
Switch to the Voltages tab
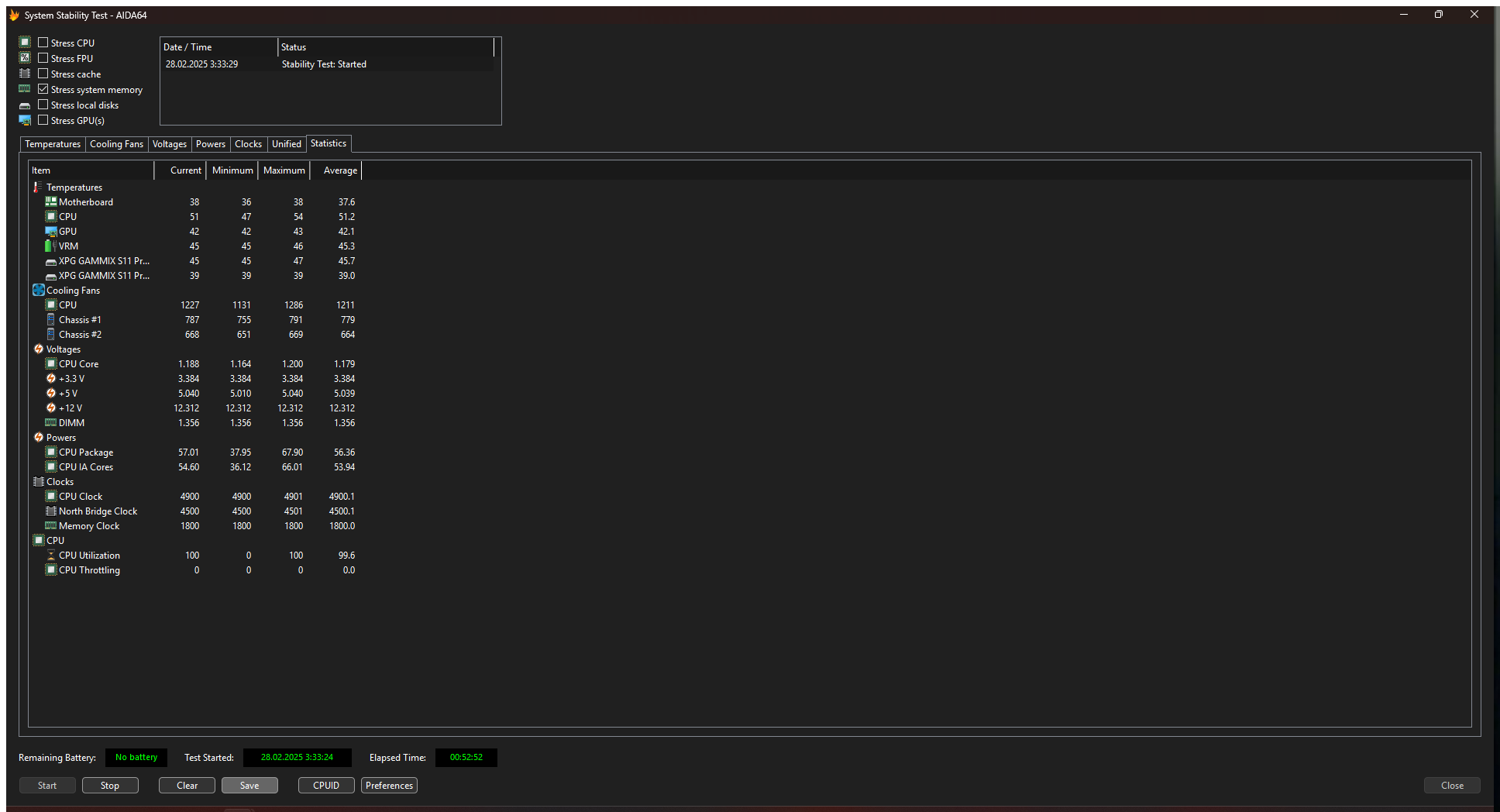tap(170, 144)
